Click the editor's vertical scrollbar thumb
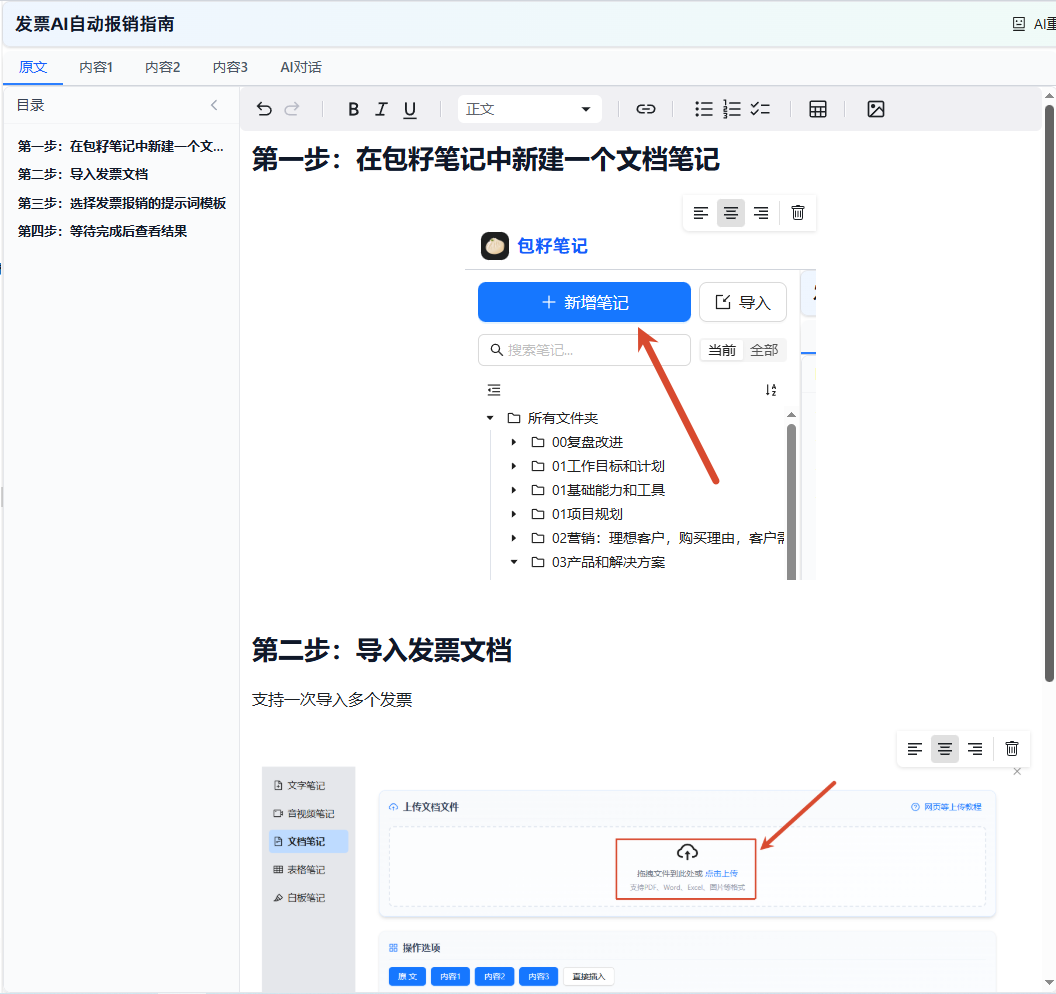1056x994 pixels. pos(1049,393)
